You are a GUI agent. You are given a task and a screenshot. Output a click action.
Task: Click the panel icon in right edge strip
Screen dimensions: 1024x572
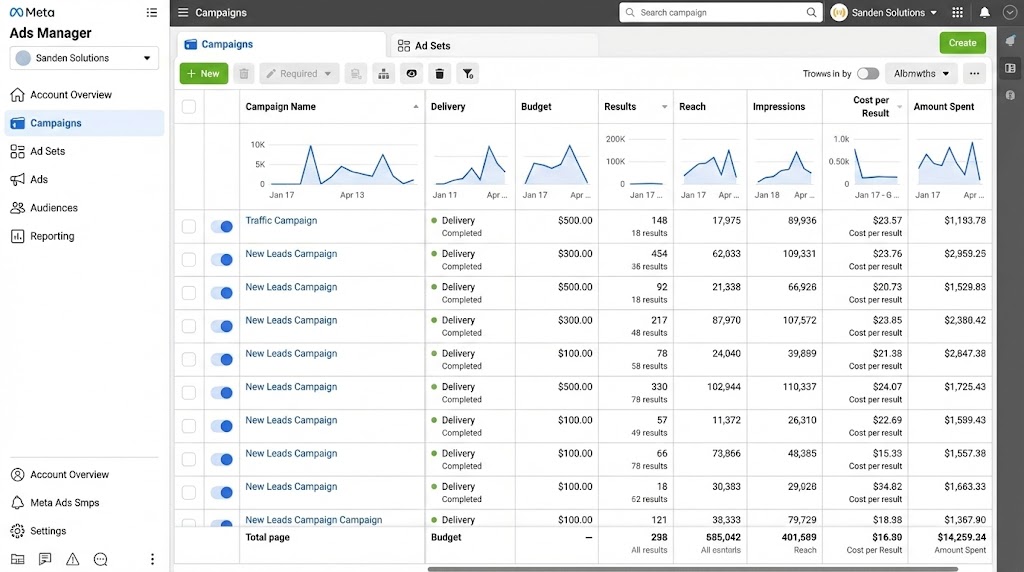1010,68
